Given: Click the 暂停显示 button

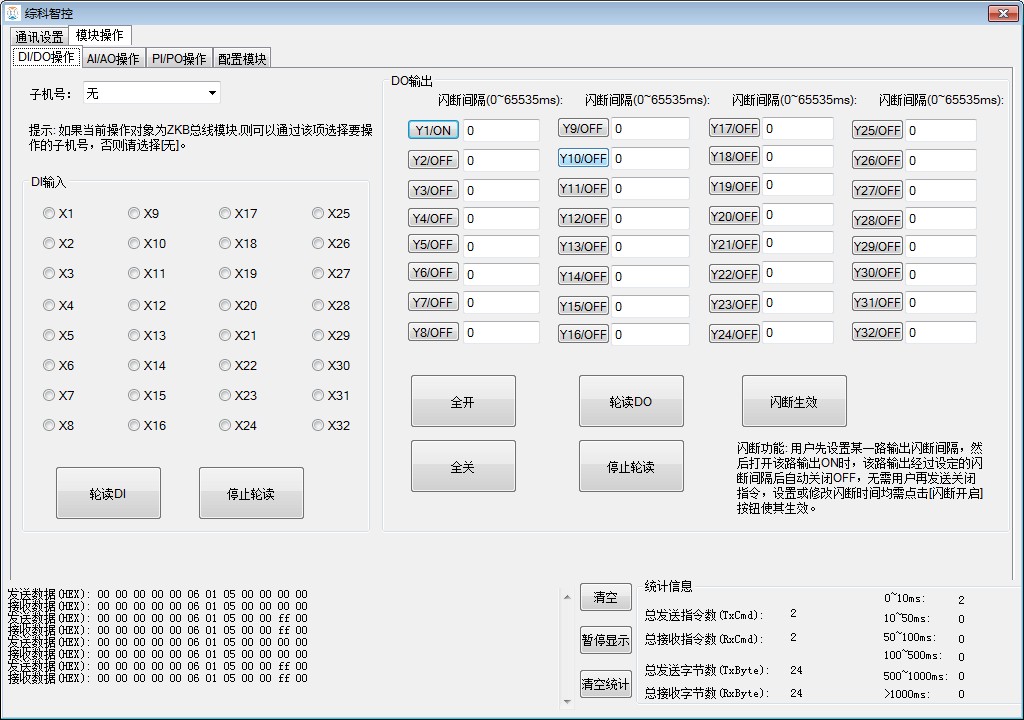Looking at the screenshot, I should [x=605, y=640].
